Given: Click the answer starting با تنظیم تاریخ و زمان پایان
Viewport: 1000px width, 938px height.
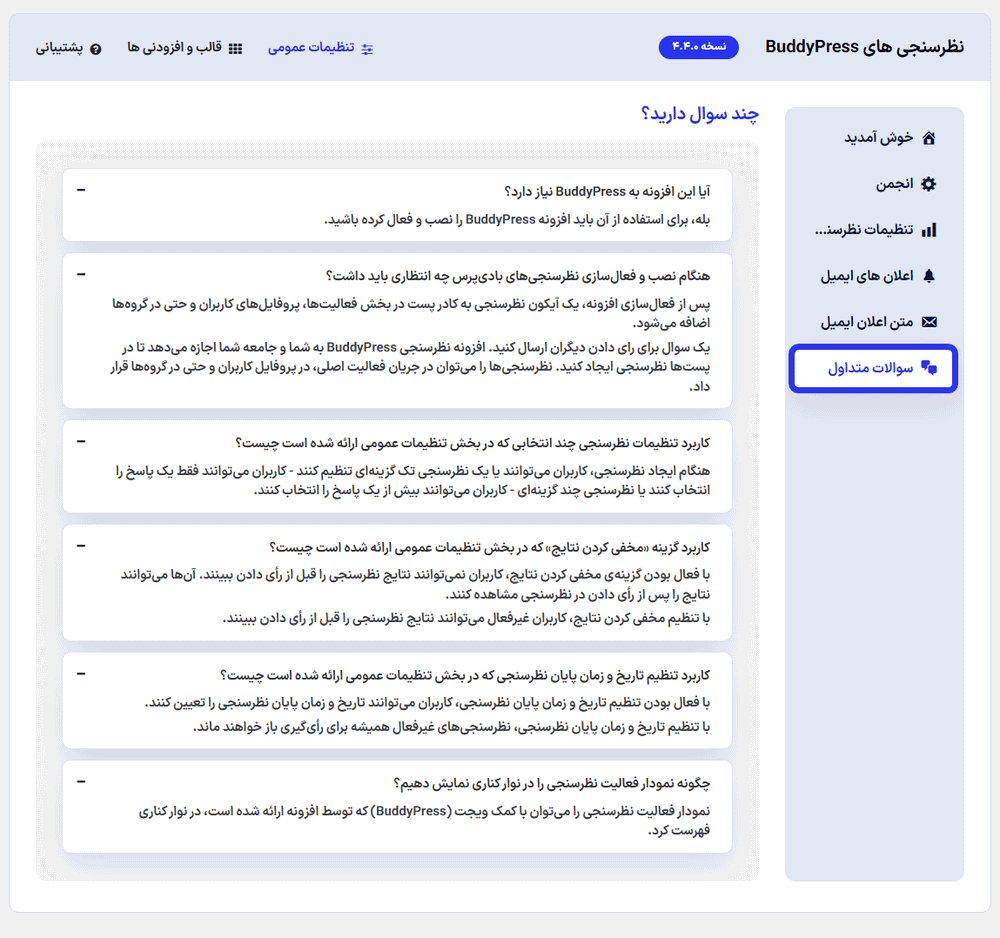Looking at the screenshot, I should point(452,727).
